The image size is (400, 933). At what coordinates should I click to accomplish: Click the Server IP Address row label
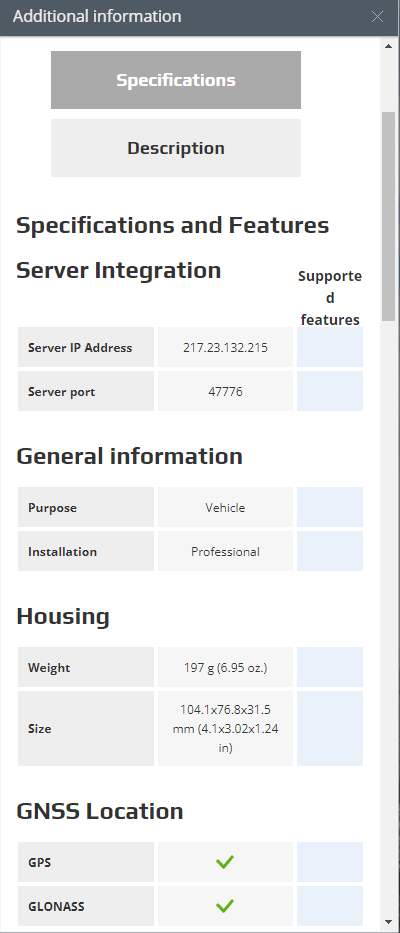click(80, 347)
